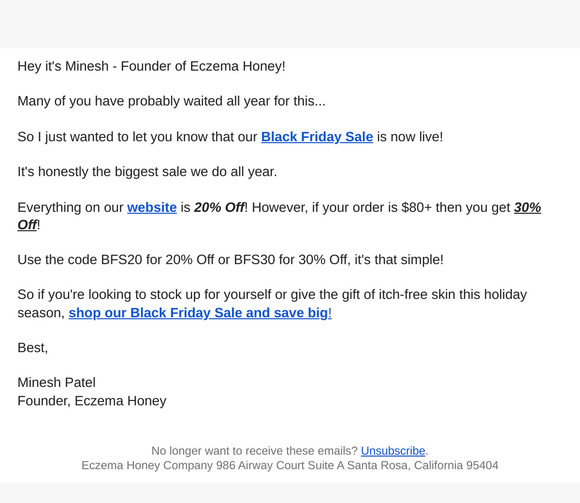This screenshot has height=503, width=580.
Task: Click the coupon code BFS30 text
Action: pyautogui.click(x=254, y=260)
